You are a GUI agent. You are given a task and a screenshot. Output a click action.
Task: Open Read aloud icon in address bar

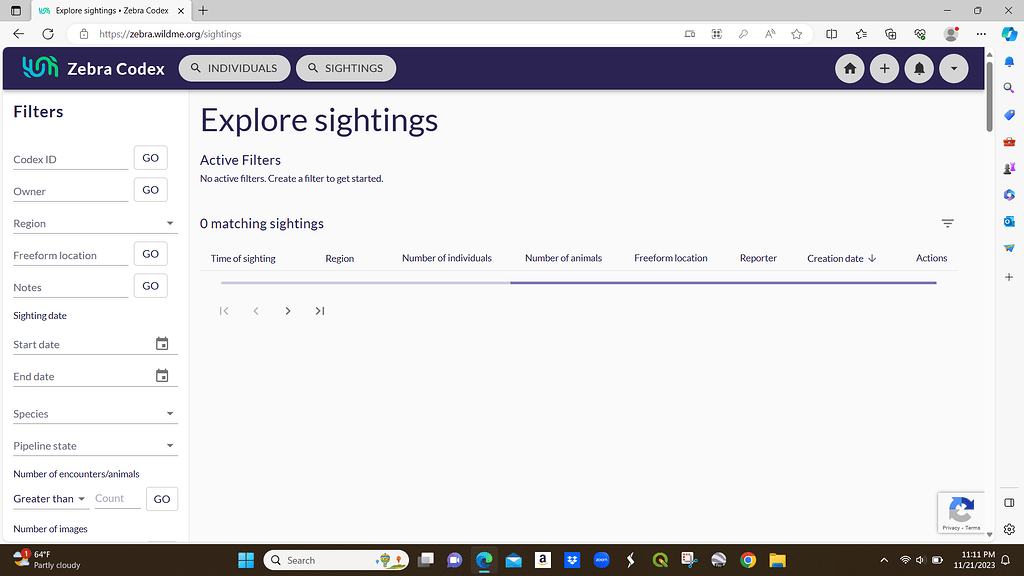[x=770, y=34]
